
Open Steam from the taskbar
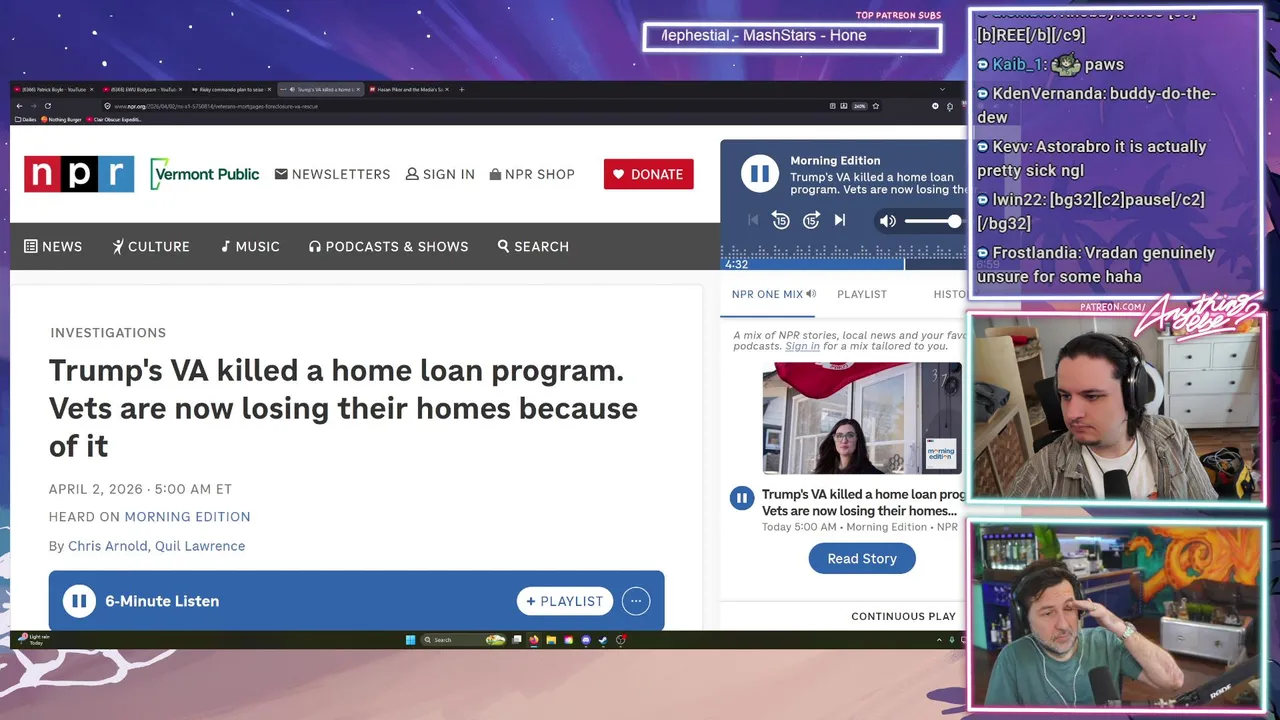pos(603,640)
